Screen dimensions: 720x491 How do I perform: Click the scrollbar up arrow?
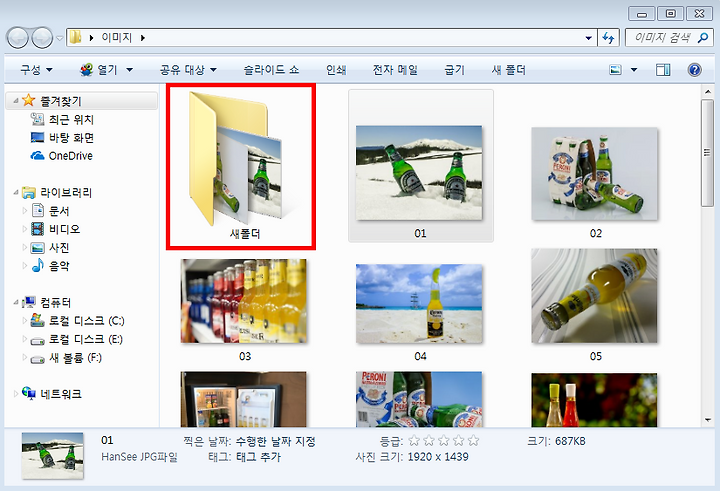[708, 92]
